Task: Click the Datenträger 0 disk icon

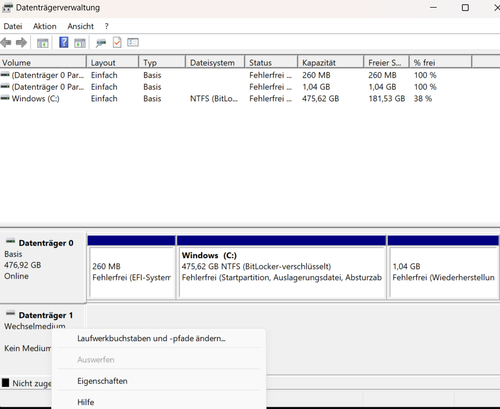Action: point(11,241)
